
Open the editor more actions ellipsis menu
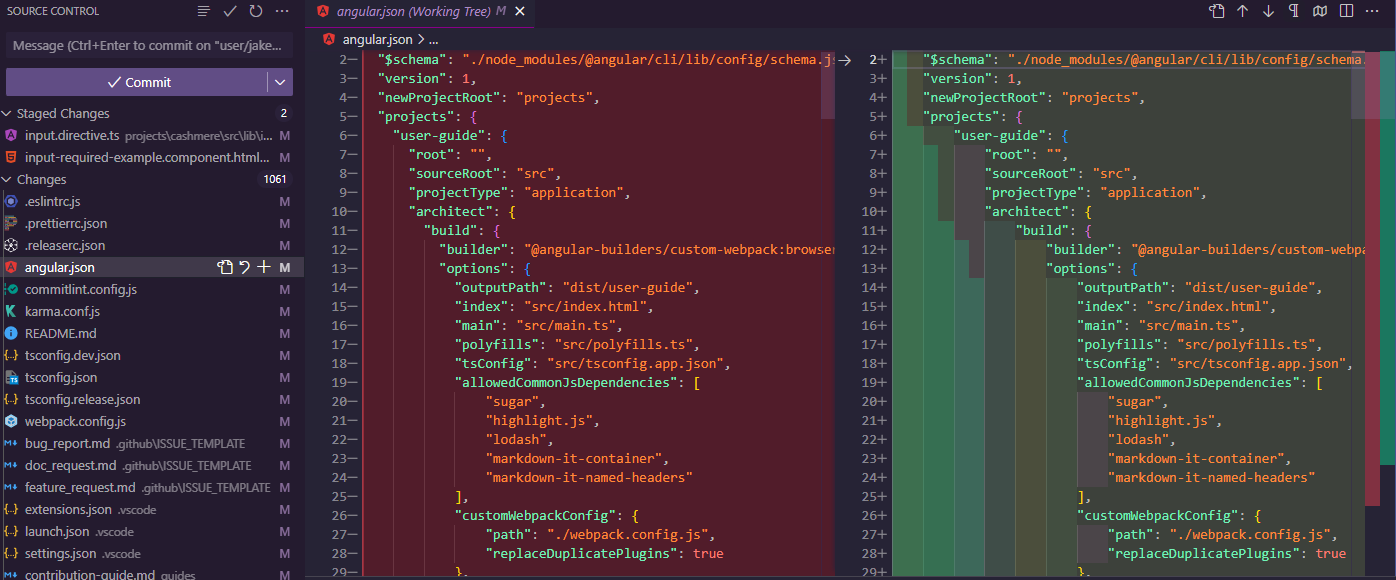click(1373, 11)
